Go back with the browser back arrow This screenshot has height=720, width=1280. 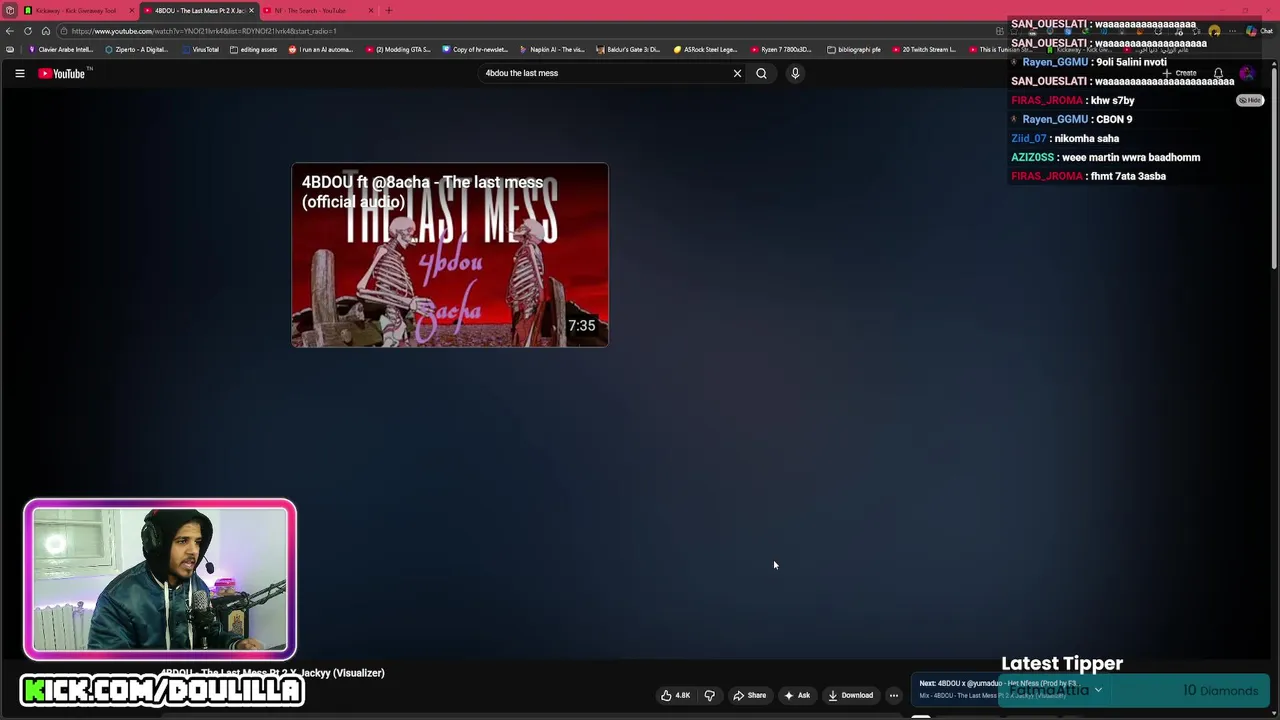10,31
